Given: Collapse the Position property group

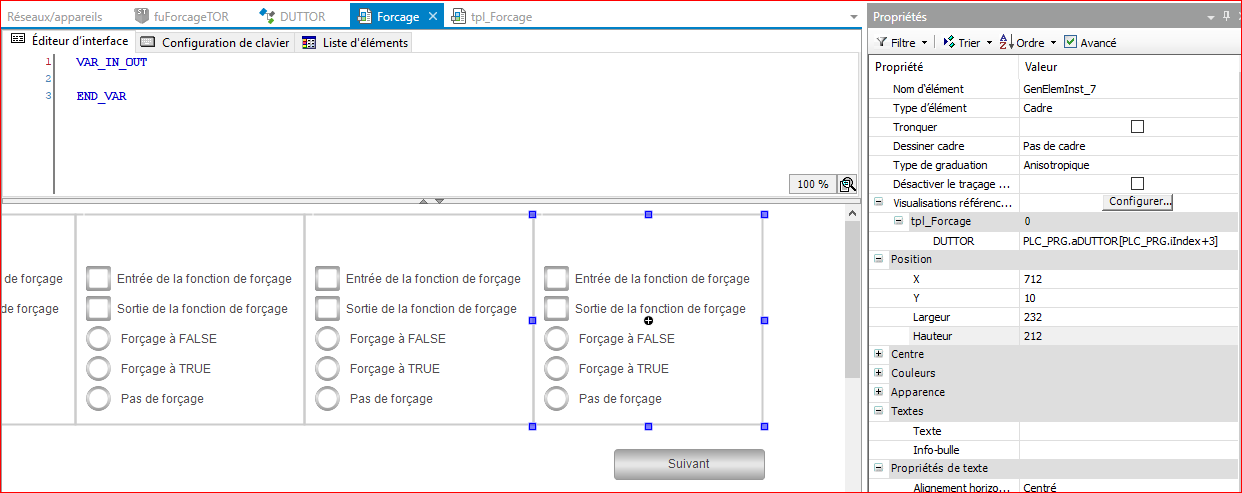Looking at the screenshot, I should coord(879,259).
